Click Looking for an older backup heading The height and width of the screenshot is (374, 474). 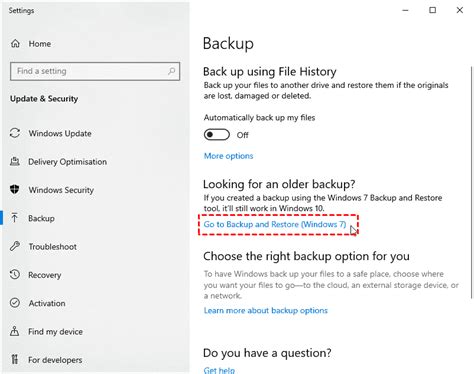point(279,184)
